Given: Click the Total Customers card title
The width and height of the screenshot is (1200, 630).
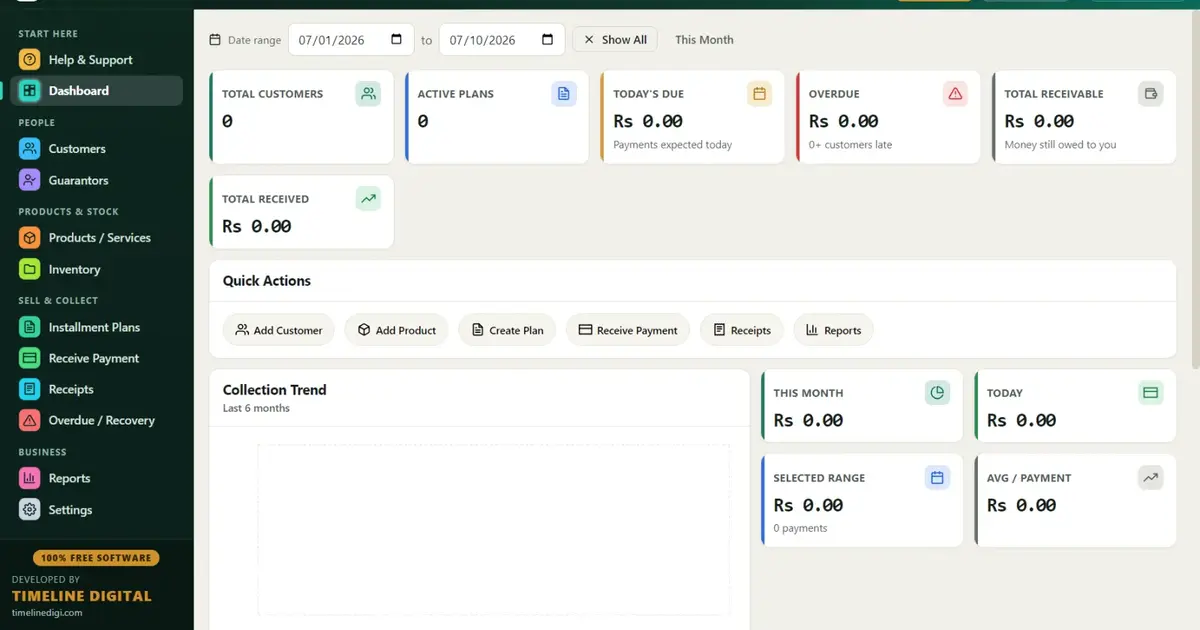Looking at the screenshot, I should pyautogui.click(x=273, y=94).
